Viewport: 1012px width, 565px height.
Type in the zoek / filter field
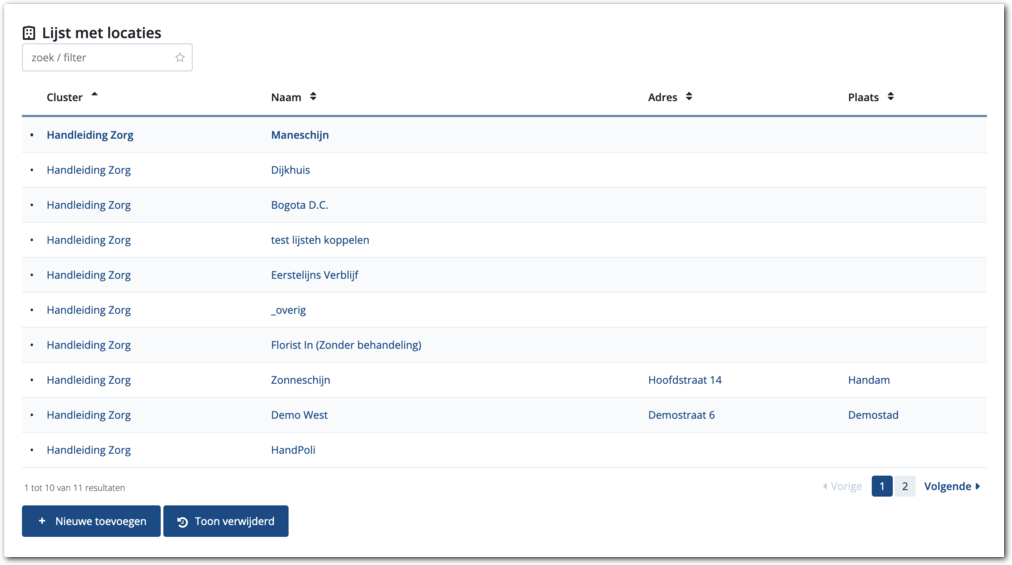(98, 58)
